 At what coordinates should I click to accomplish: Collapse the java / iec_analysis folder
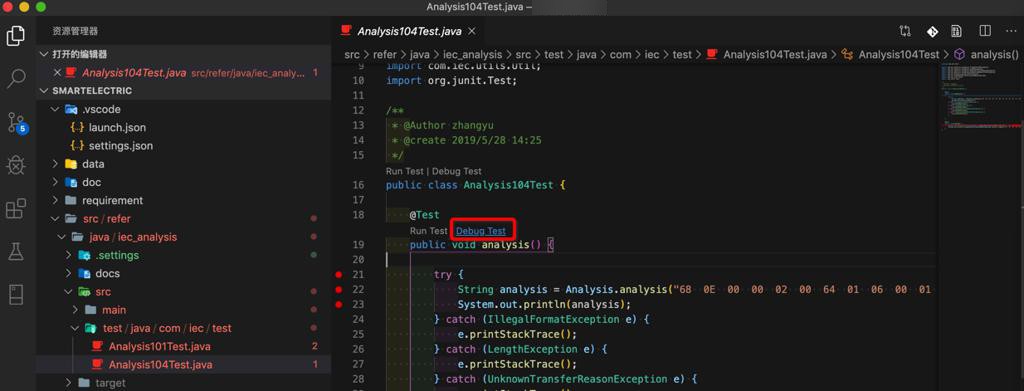pyautogui.click(x=61, y=237)
